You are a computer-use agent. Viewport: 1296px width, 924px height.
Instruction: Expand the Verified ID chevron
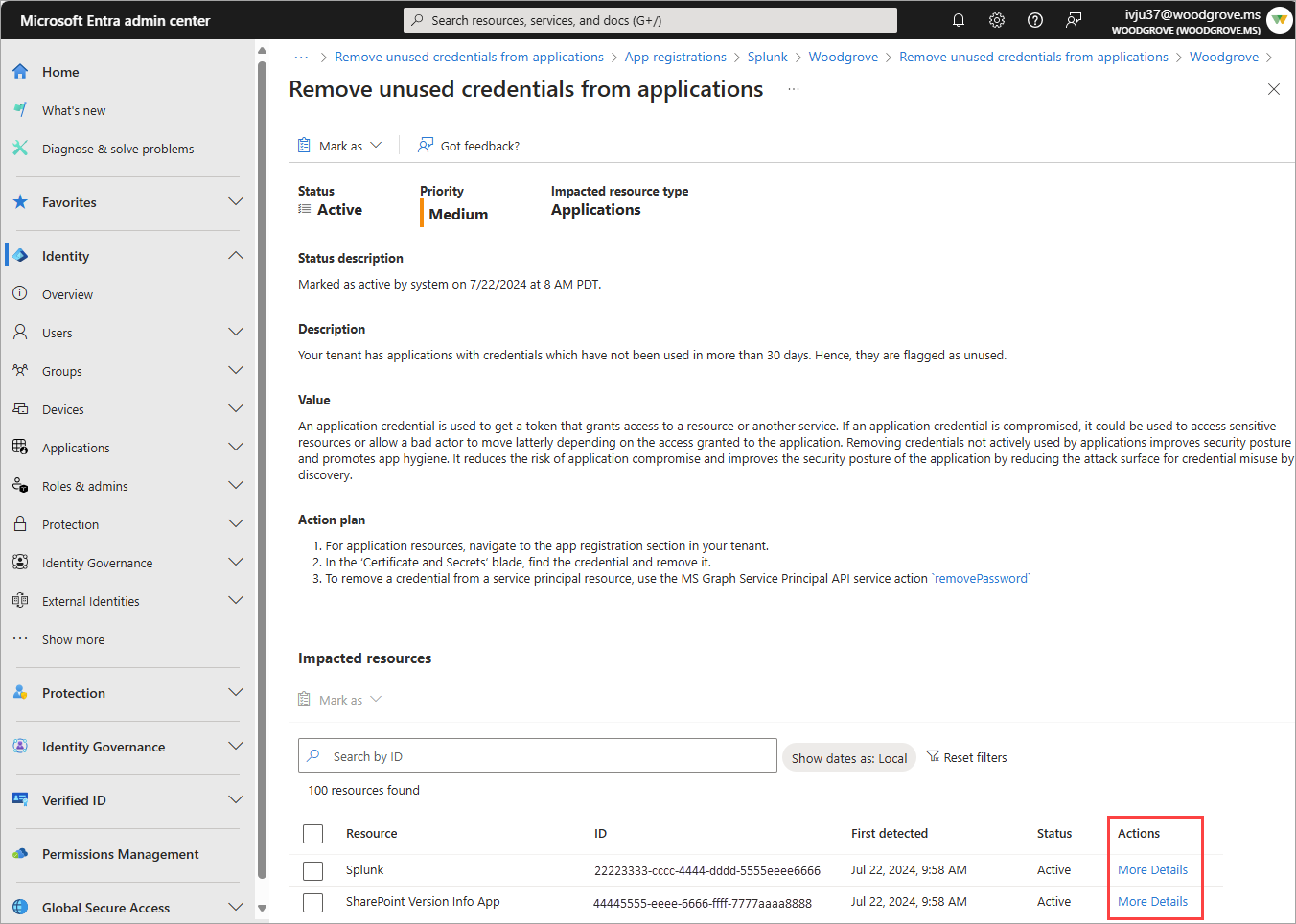(236, 800)
